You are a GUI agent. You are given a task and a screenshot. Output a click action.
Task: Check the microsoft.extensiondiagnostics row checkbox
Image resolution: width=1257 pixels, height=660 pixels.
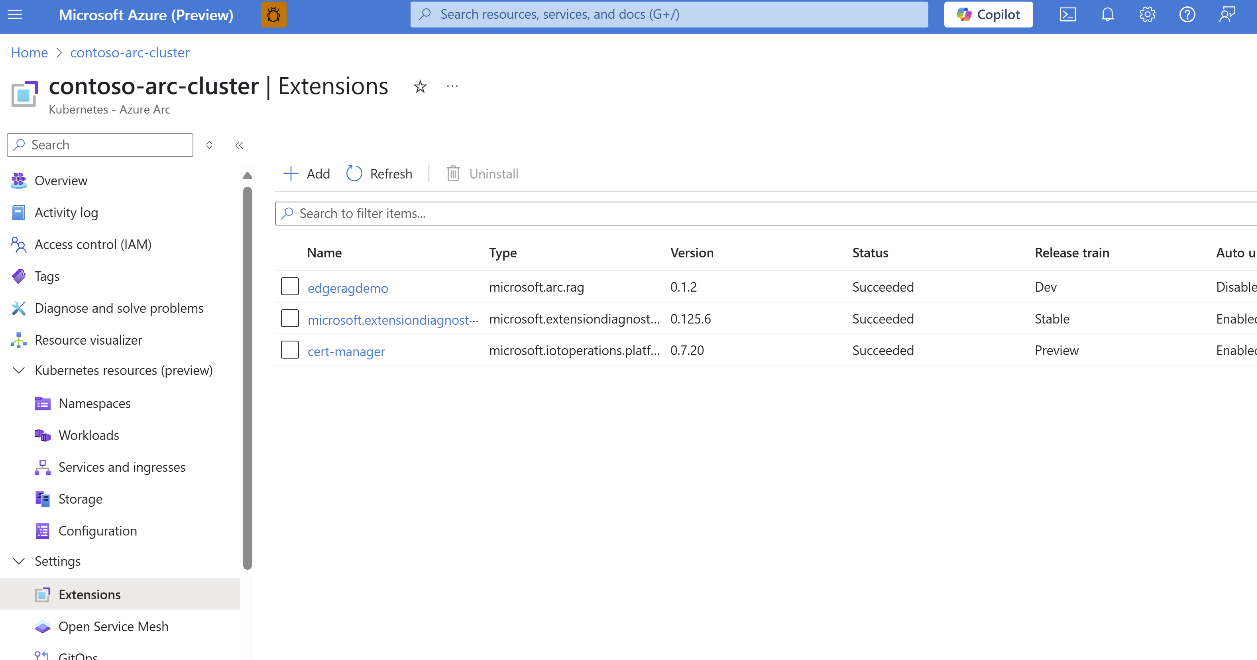pyautogui.click(x=290, y=319)
